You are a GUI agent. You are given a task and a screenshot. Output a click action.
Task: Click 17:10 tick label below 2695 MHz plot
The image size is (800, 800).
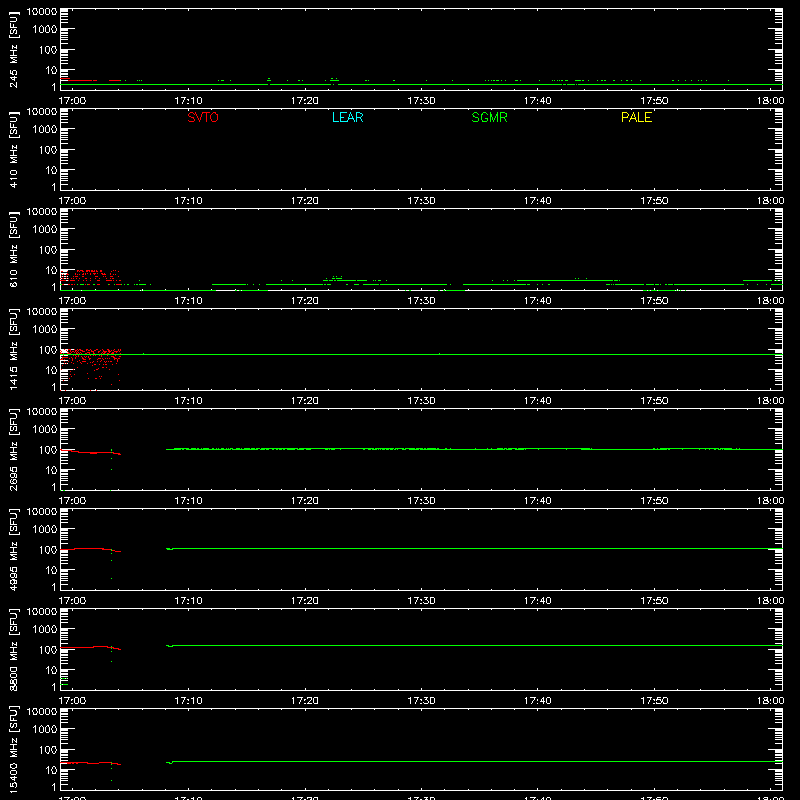188,501
